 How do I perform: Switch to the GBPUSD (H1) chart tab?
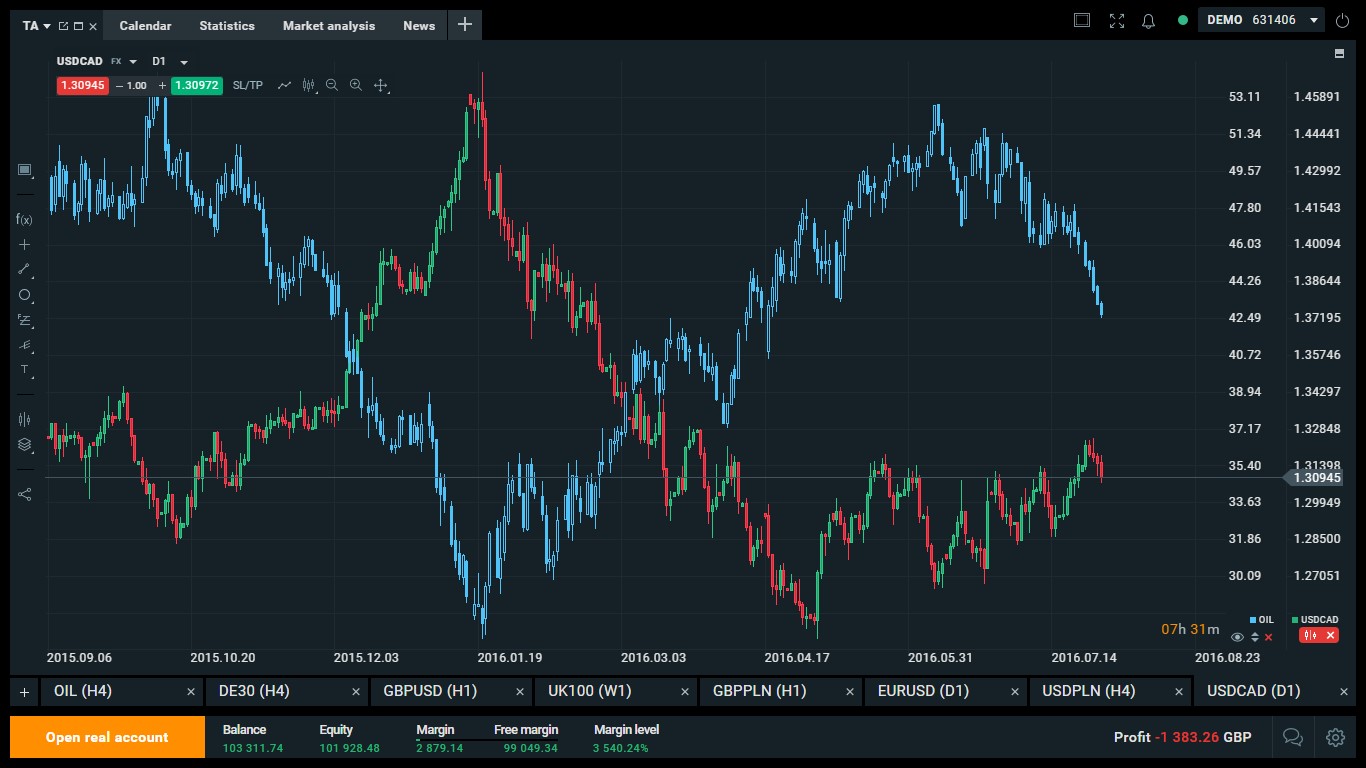tap(430, 691)
